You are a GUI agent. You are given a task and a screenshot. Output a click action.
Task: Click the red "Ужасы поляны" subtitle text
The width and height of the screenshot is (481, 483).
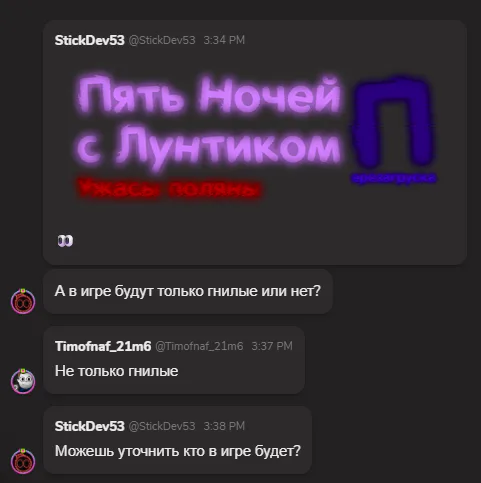(169, 189)
